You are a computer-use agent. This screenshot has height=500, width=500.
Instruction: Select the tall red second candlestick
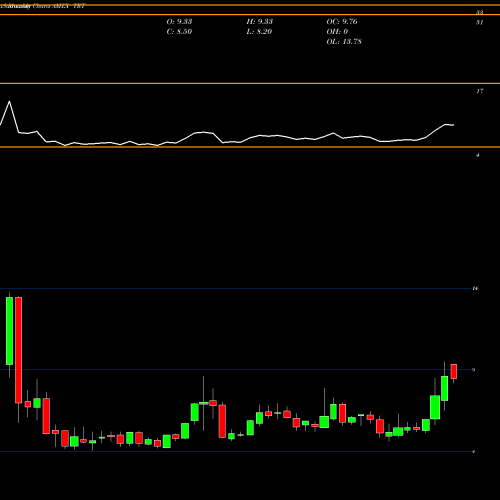tap(18, 350)
